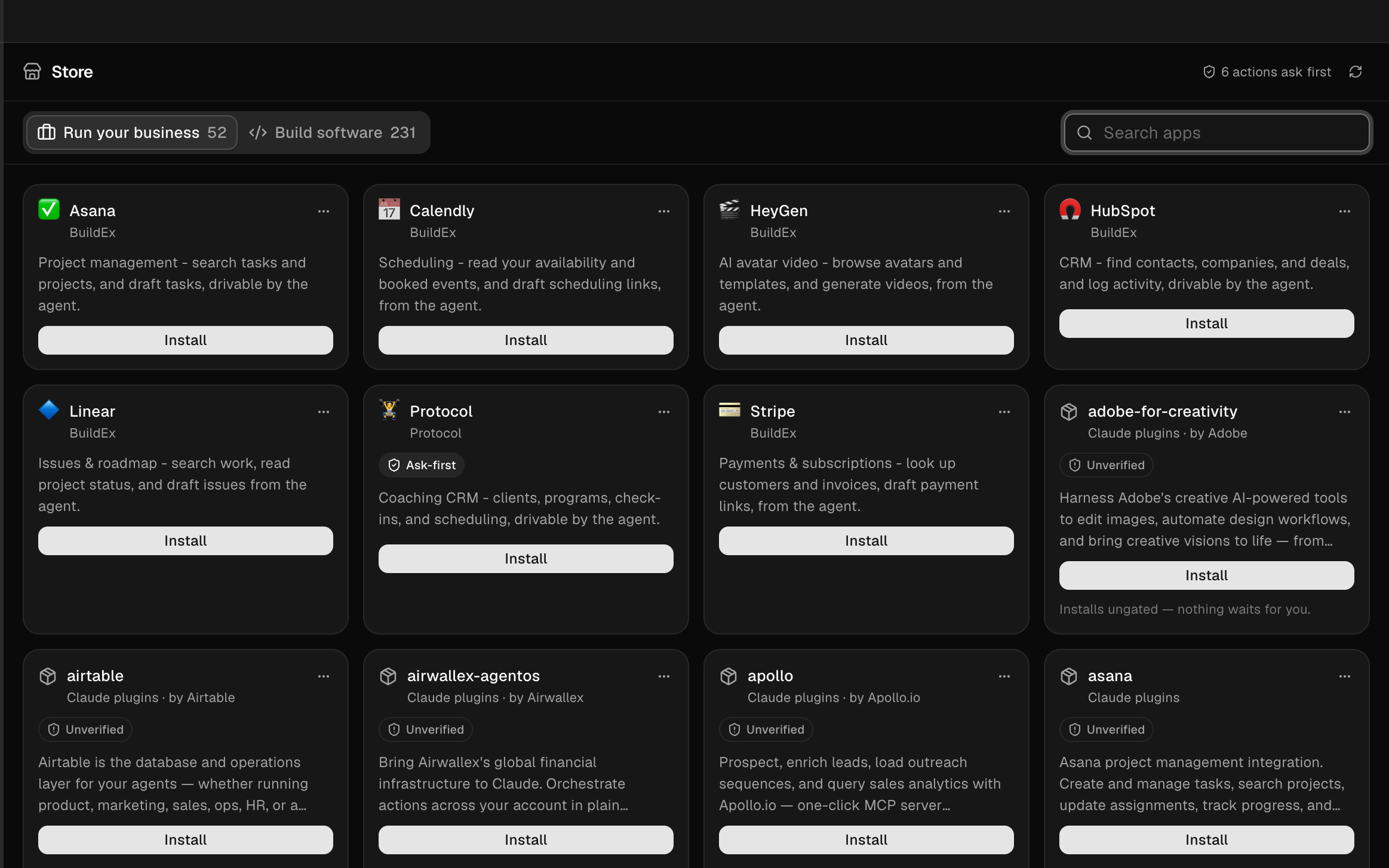Click the 'Claude plugins · by Apollo.io' subtitle

(834, 697)
